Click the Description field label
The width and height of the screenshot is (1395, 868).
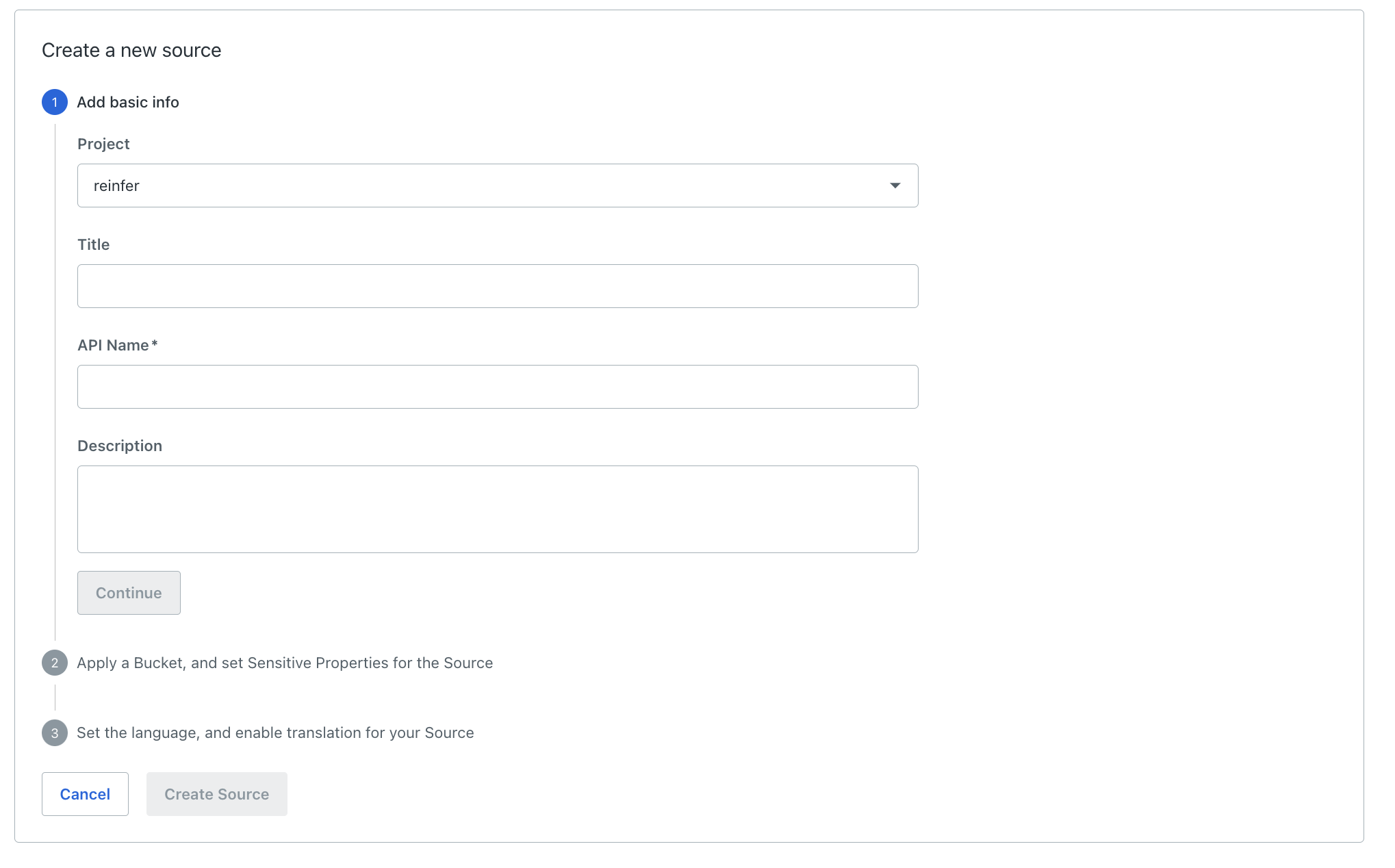[120, 446]
